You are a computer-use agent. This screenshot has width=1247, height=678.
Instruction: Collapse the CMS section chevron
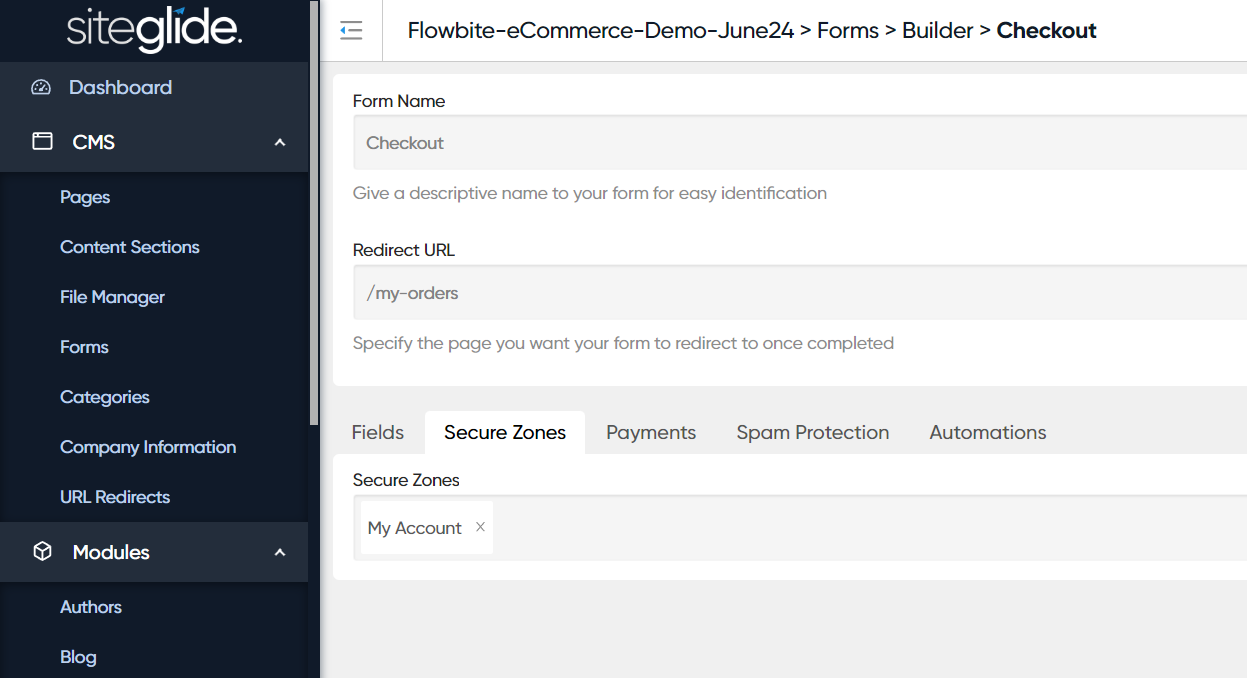tap(280, 143)
